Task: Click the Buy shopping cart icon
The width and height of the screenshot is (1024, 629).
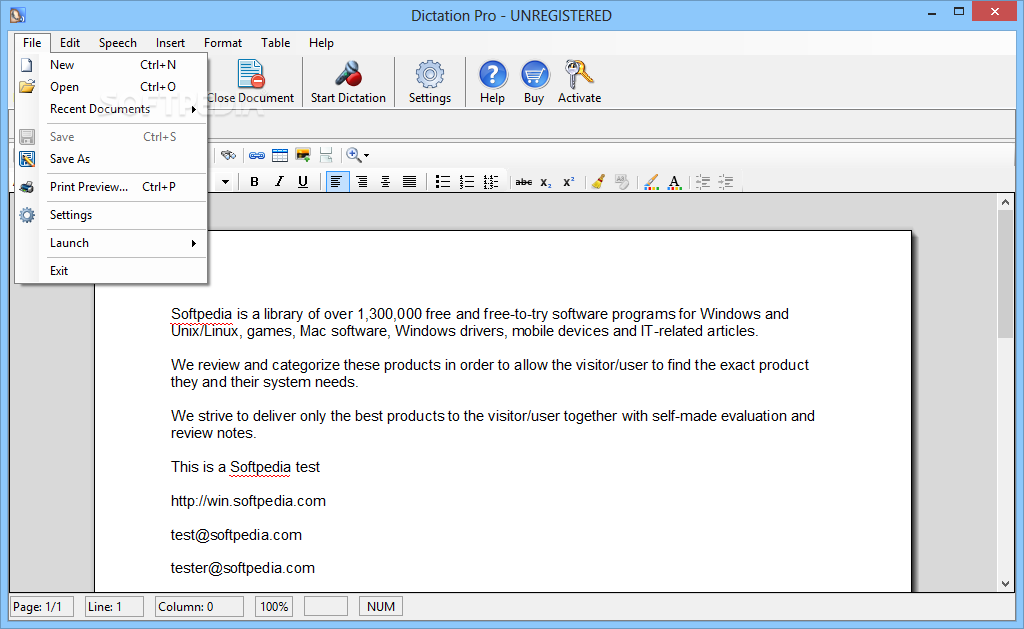Action: click(x=534, y=74)
